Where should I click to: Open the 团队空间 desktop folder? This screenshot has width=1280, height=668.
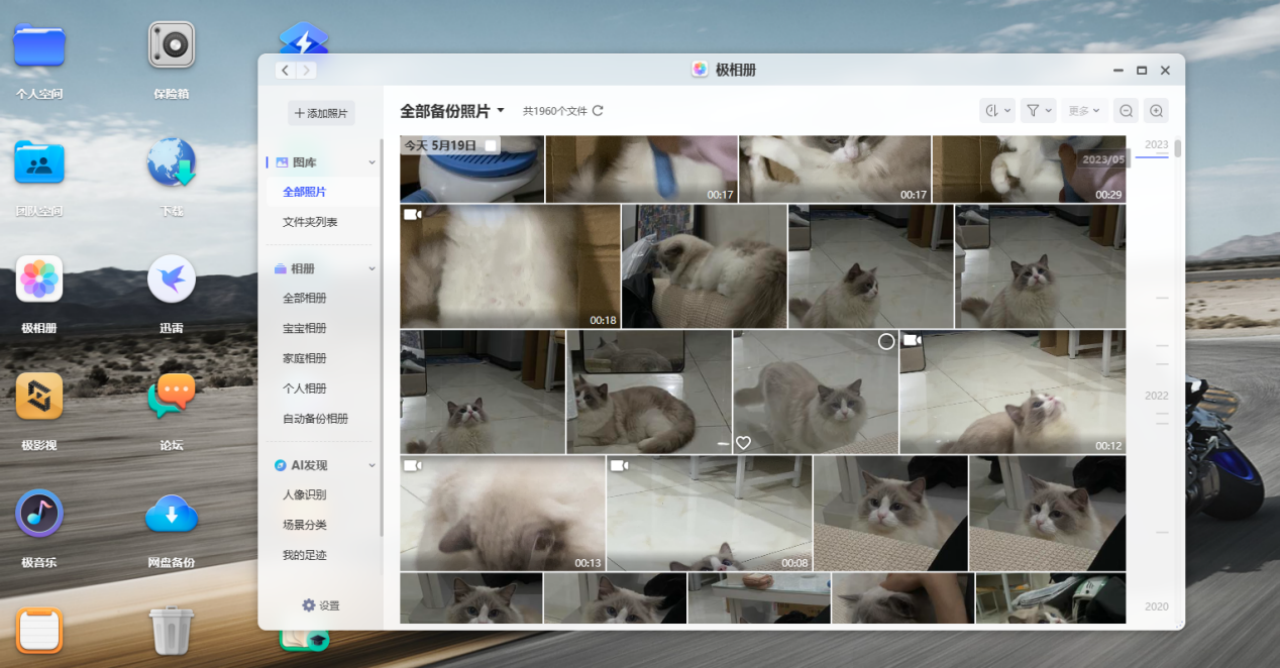click(39, 163)
